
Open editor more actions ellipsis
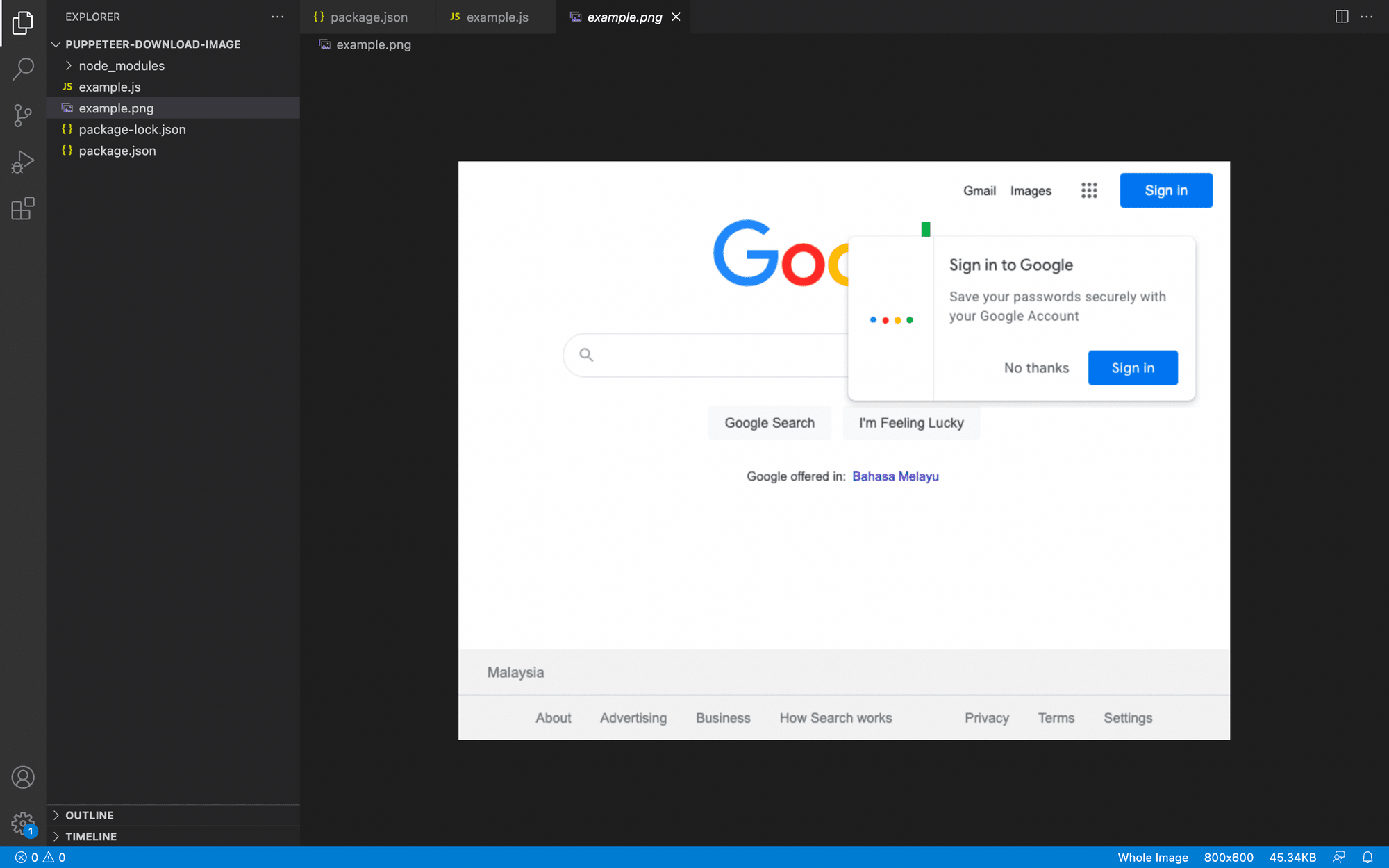(x=1367, y=17)
